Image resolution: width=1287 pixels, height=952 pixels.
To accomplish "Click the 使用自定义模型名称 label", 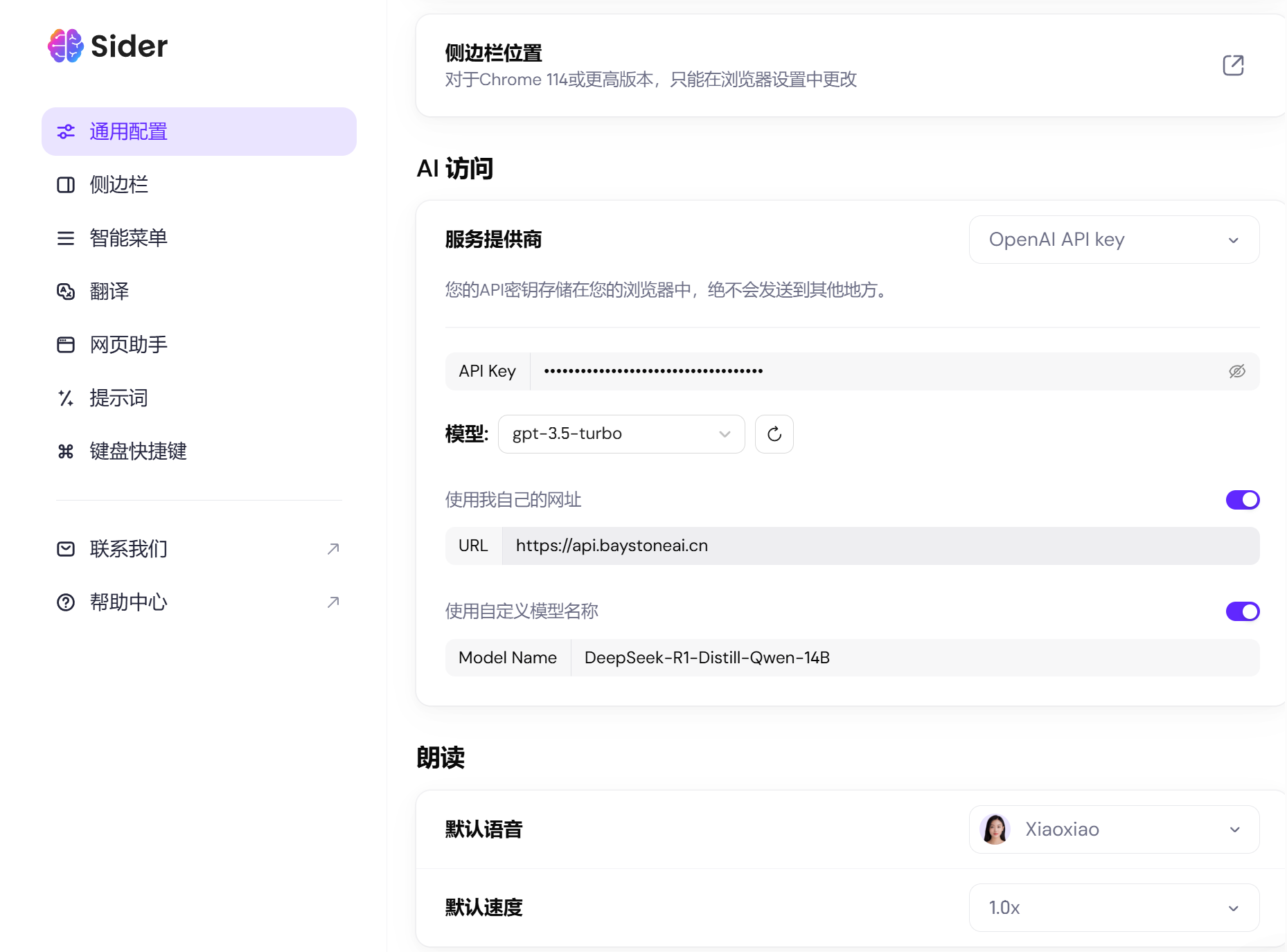I will coord(522,611).
